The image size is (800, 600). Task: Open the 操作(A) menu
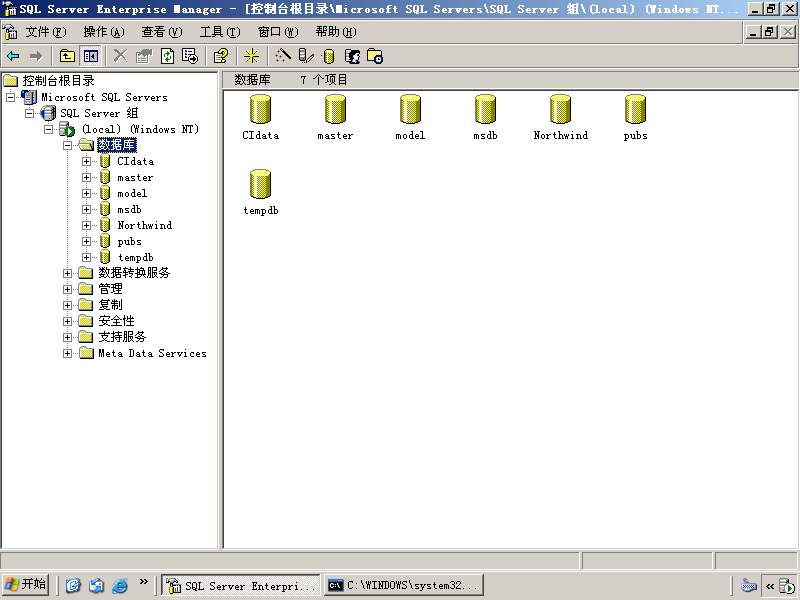coord(104,32)
